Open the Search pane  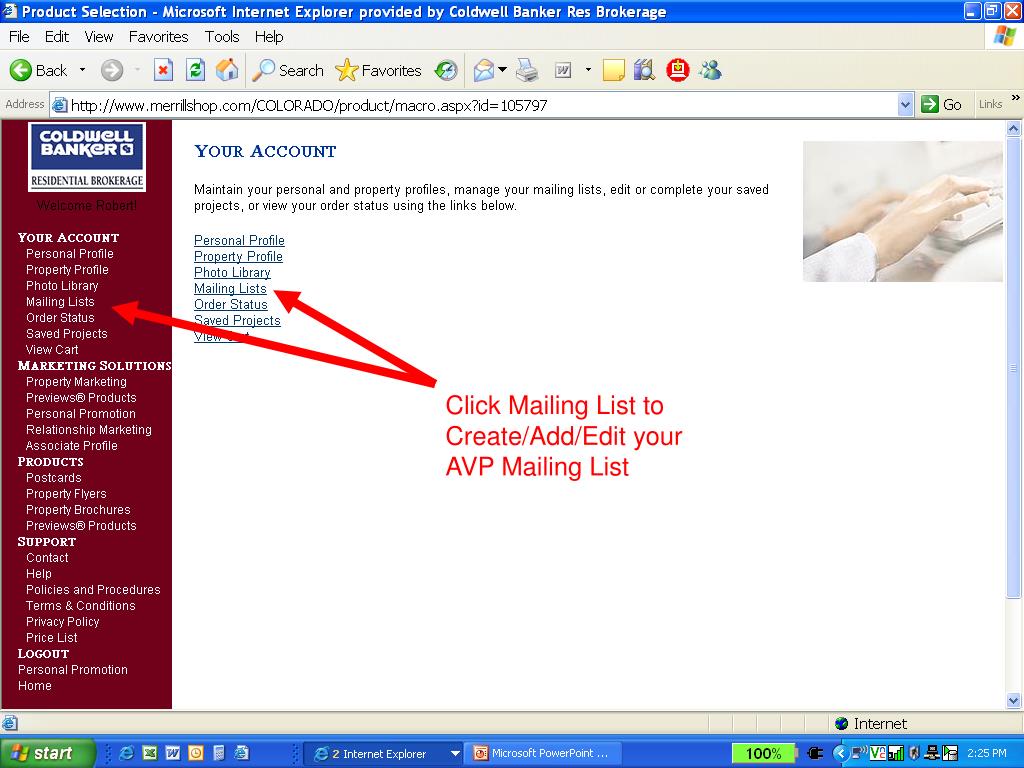click(288, 70)
